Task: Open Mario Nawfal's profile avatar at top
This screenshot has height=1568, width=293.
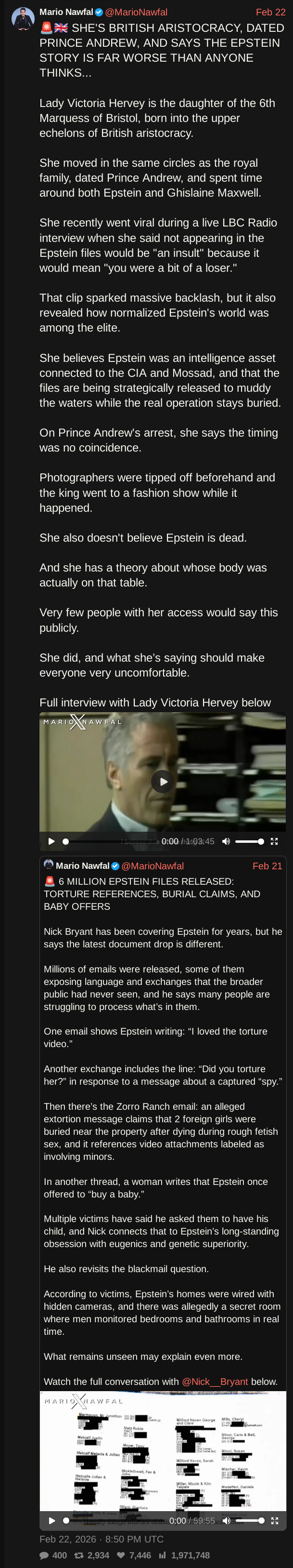Action: click(23, 19)
